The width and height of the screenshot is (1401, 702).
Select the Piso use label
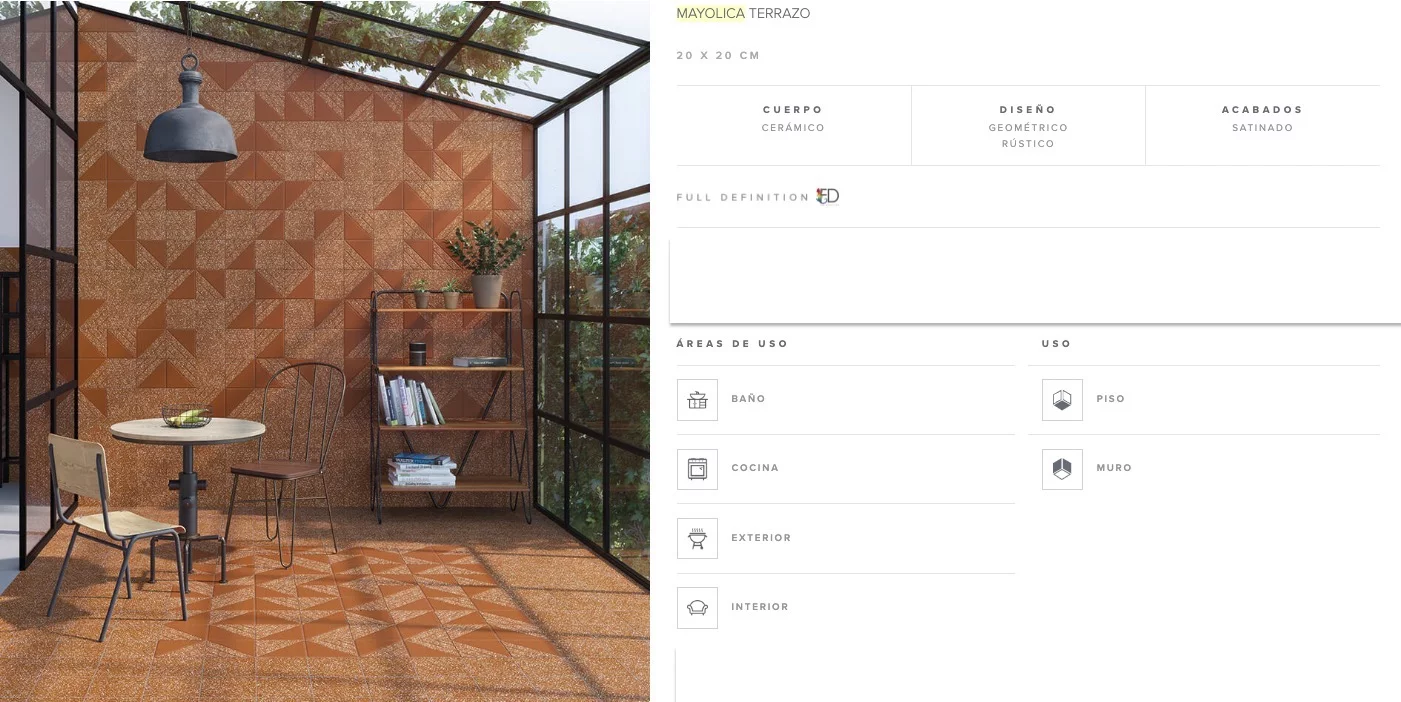(1111, 399)
